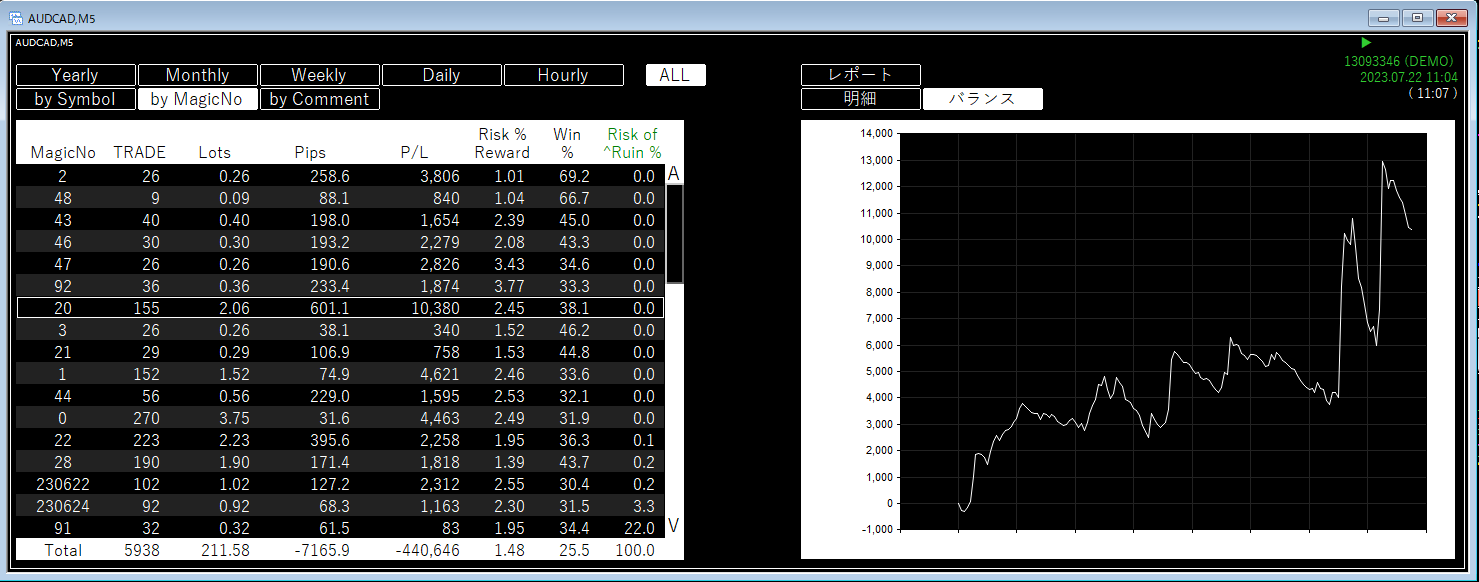Click the AUDCAD,M5 window title icon

[16, 17]
